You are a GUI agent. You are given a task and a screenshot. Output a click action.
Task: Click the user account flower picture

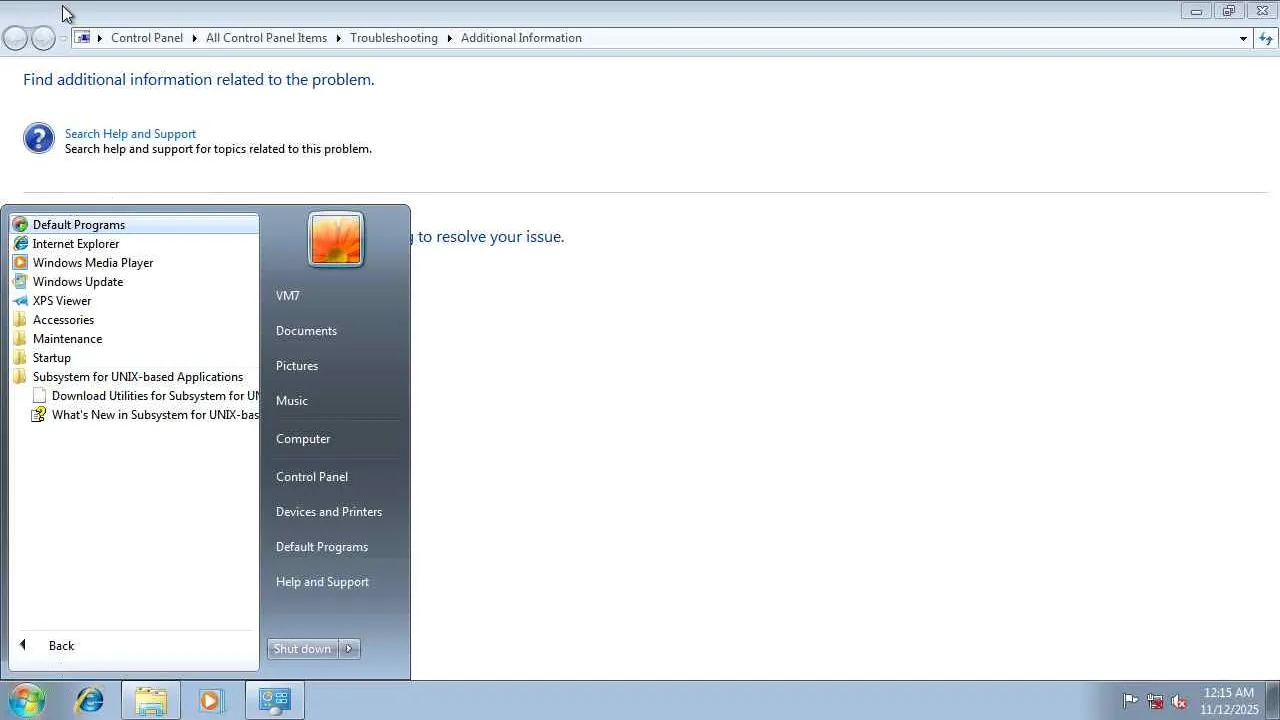pos(336,240)
